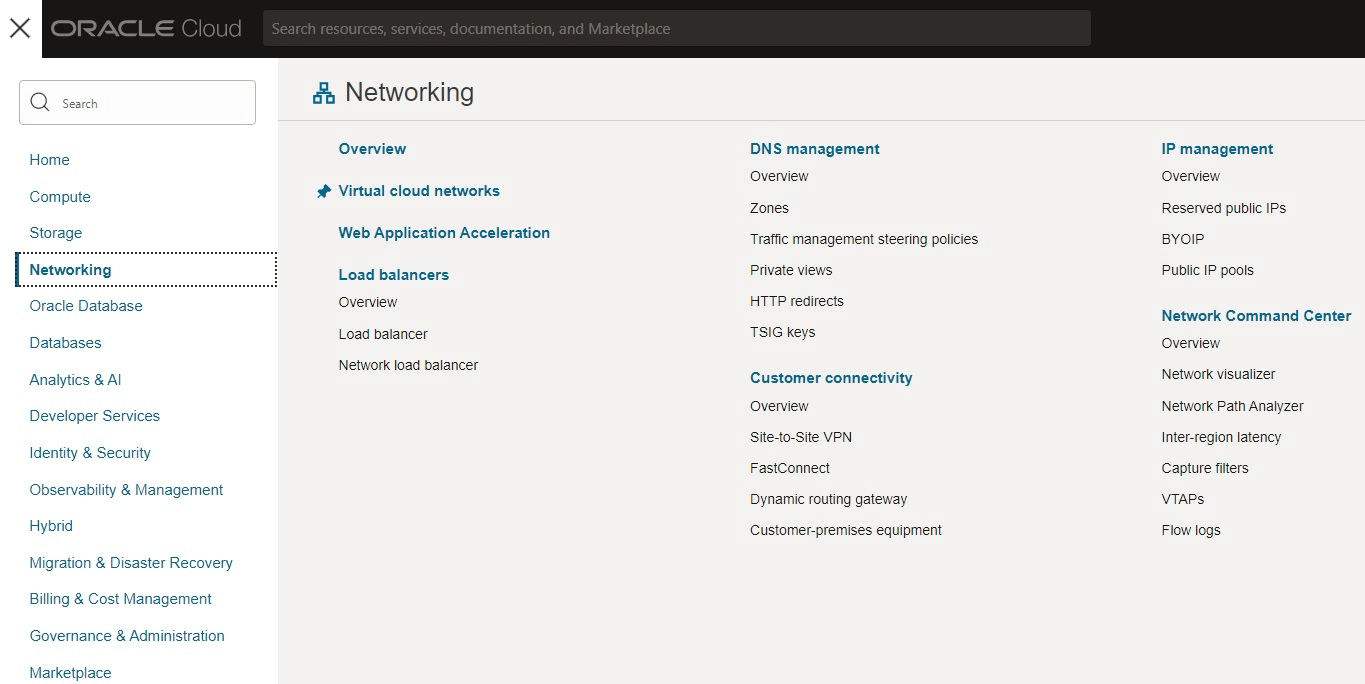Select Site-to-Site VPN link
Screen dimensions: 1365x684
tap(801, 437)
